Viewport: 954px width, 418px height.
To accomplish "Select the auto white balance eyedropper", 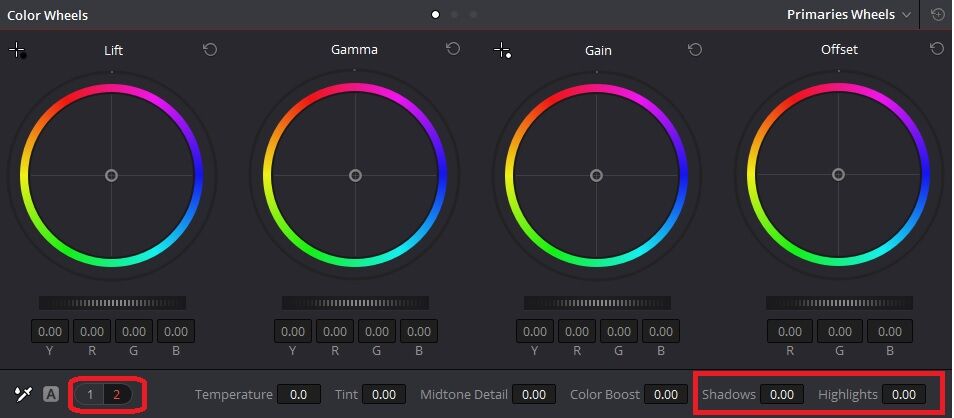I will coord(23,394).
